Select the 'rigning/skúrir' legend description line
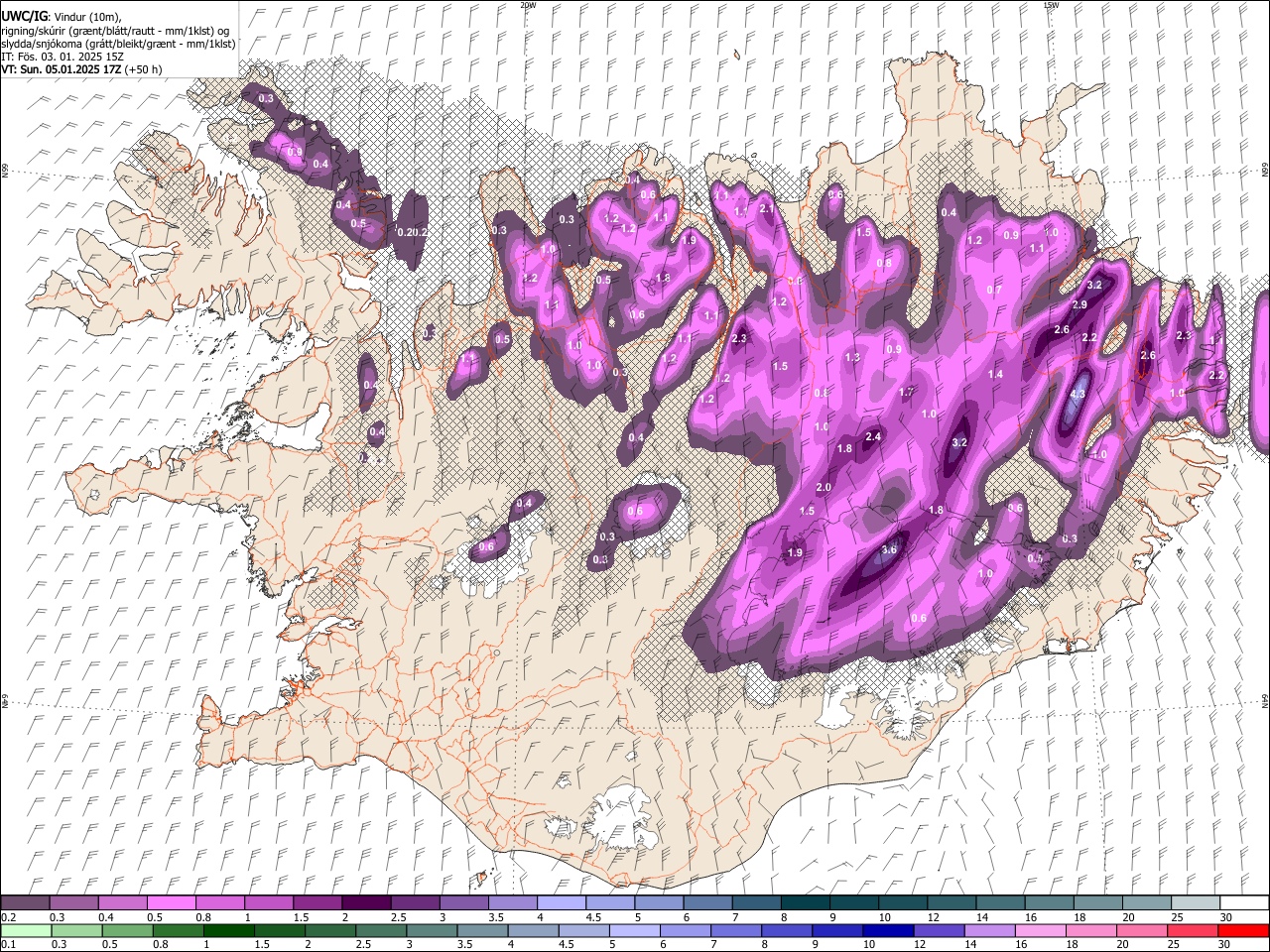This screenshot has height=952, width=1270. pos(115,31)
